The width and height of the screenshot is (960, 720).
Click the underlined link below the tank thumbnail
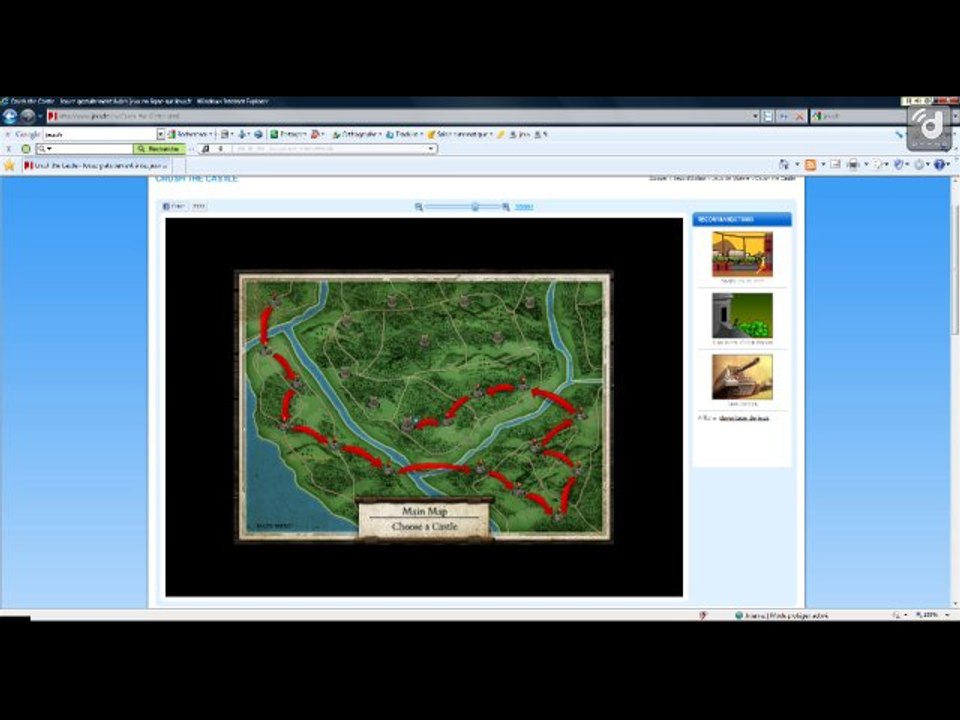click(744, 418)
